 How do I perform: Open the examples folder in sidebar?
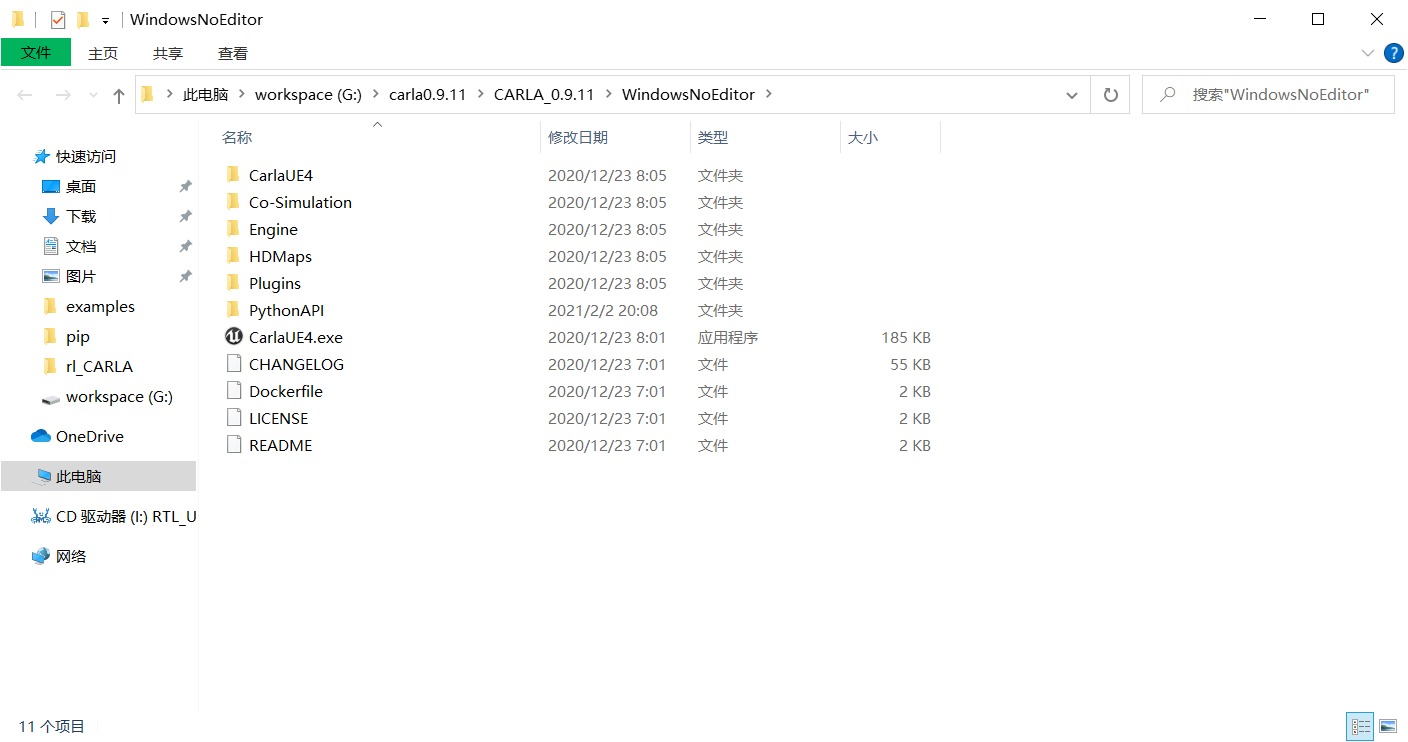tap(100, 307)
